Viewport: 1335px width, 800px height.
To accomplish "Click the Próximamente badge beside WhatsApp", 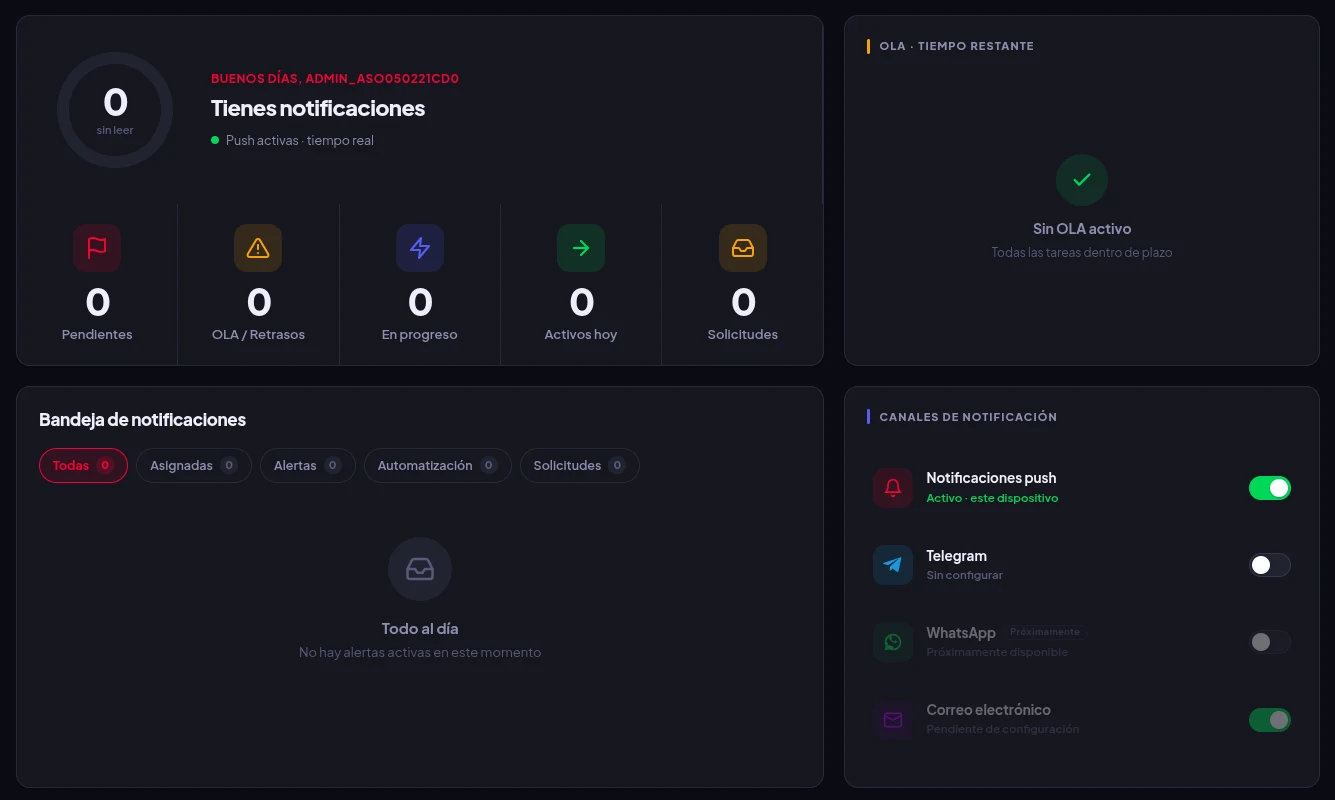I will pos(1045,632).
